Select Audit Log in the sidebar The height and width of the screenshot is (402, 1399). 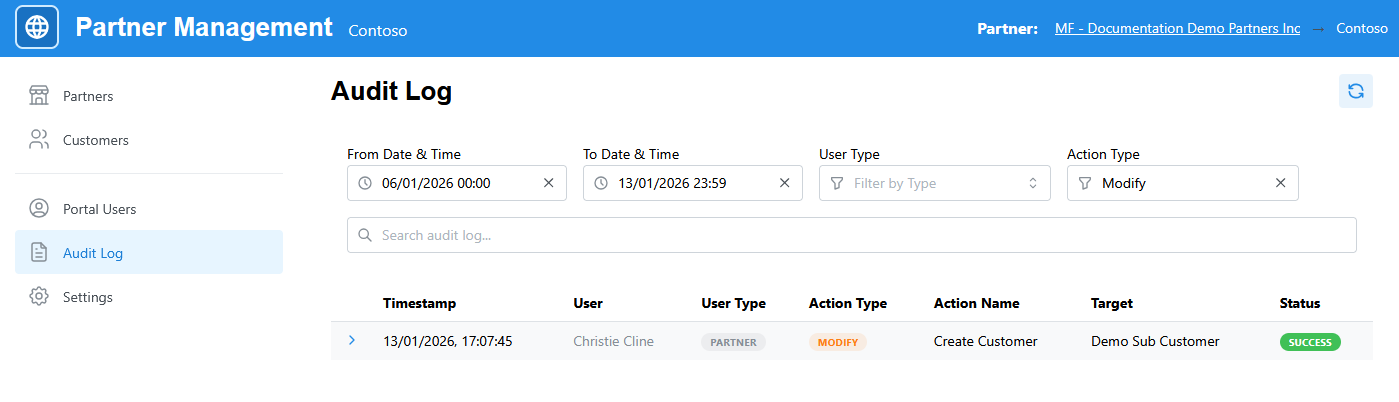pyautogui.click(x=93, y=253)
